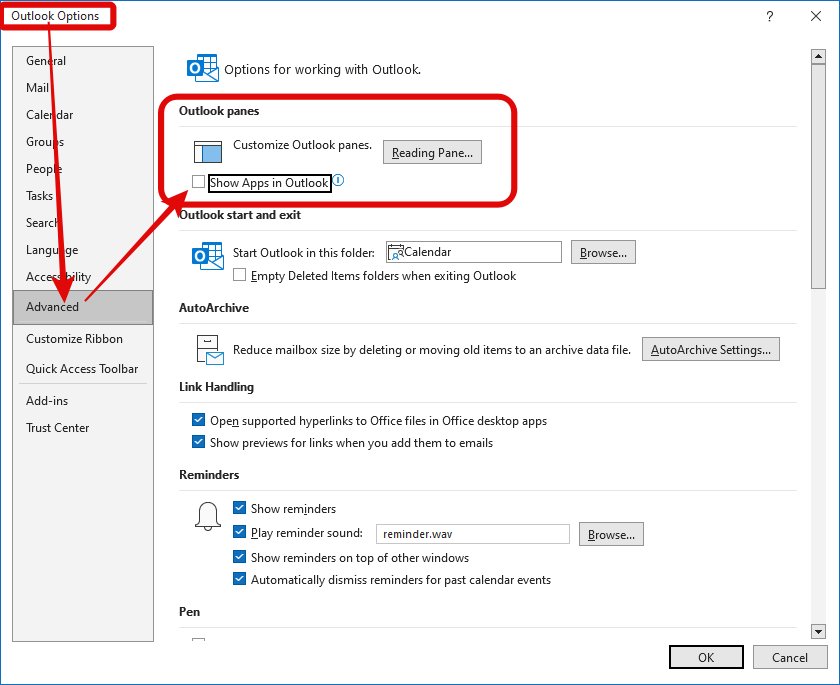Select the Add-ins category

click(83, 401)
